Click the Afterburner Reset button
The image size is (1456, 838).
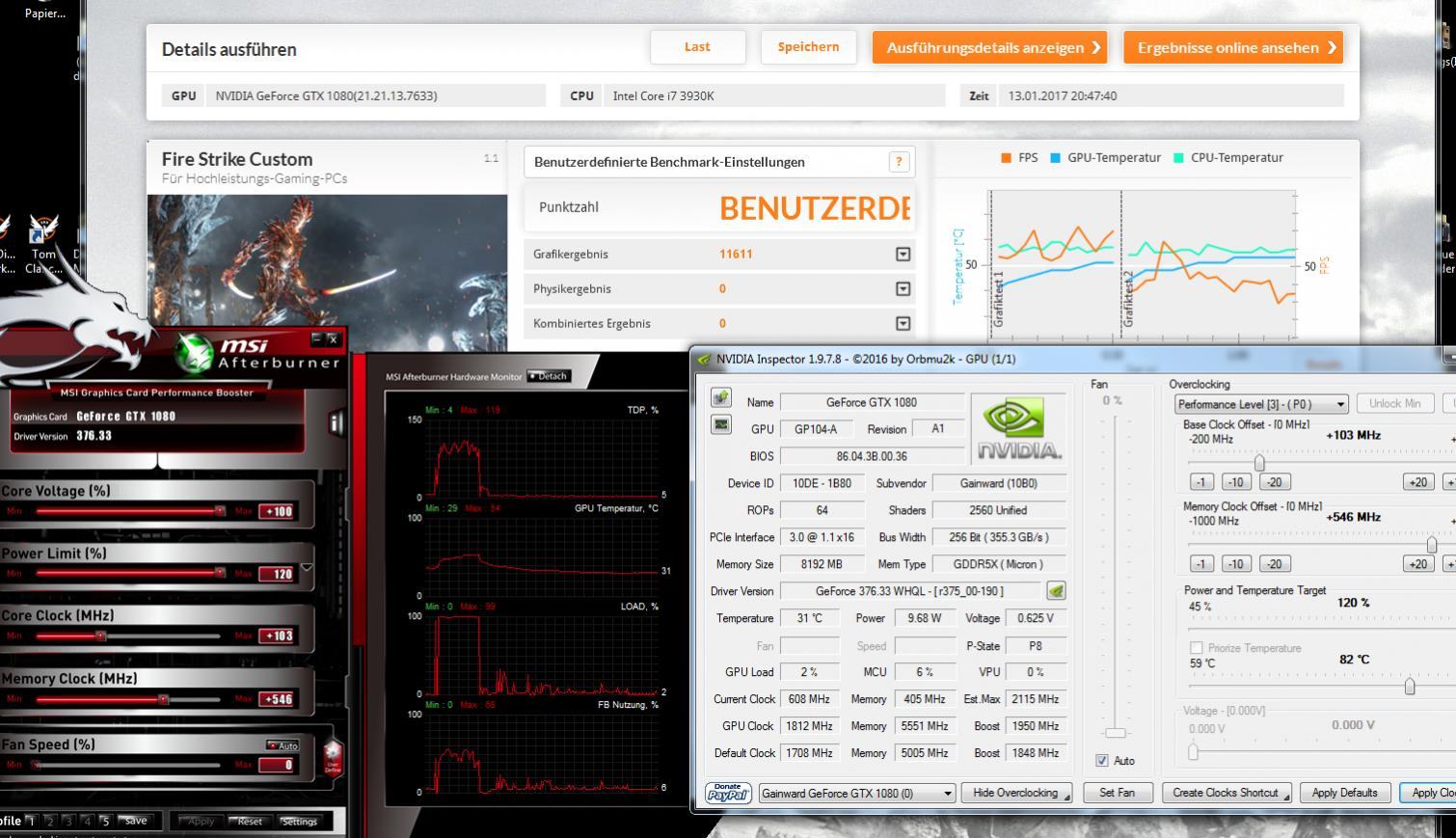point(249,821)
